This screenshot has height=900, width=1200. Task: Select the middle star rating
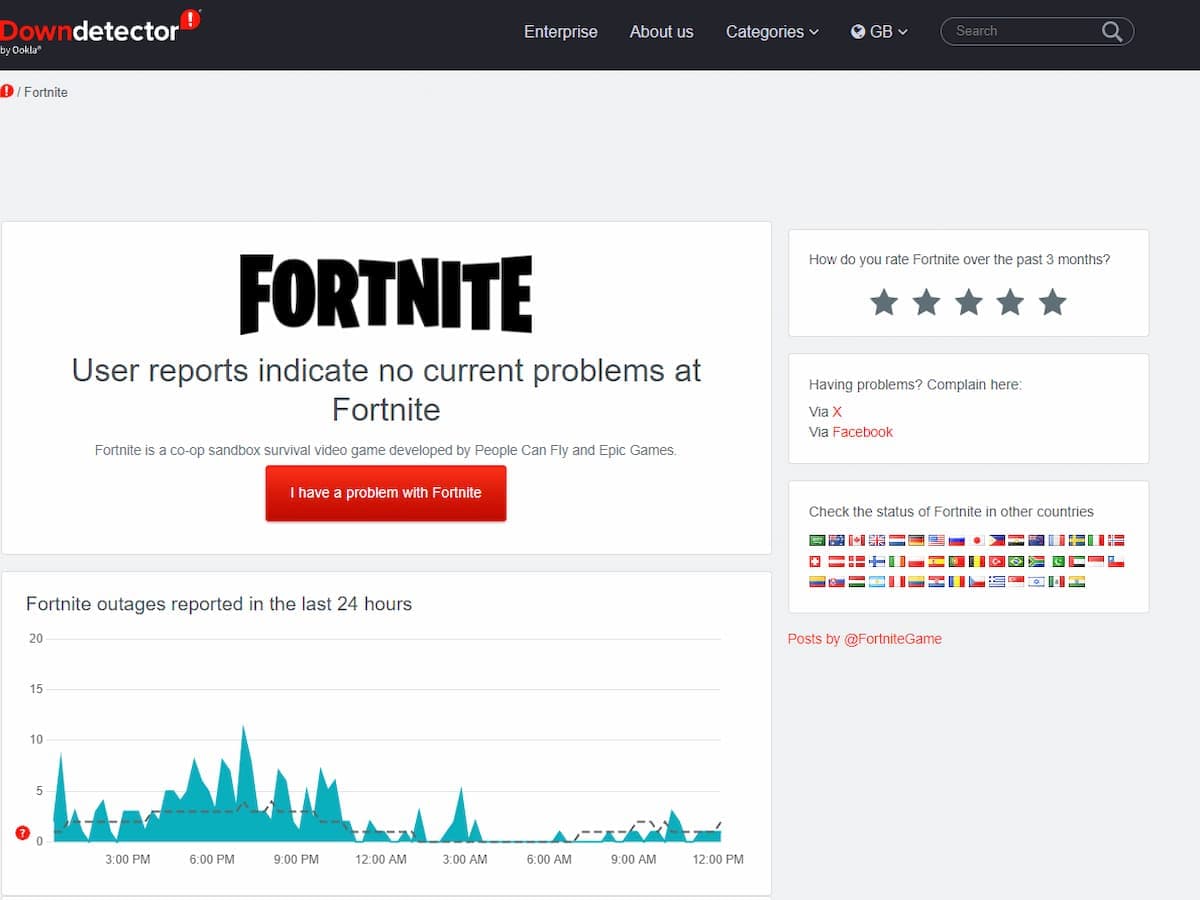[968, 301]
